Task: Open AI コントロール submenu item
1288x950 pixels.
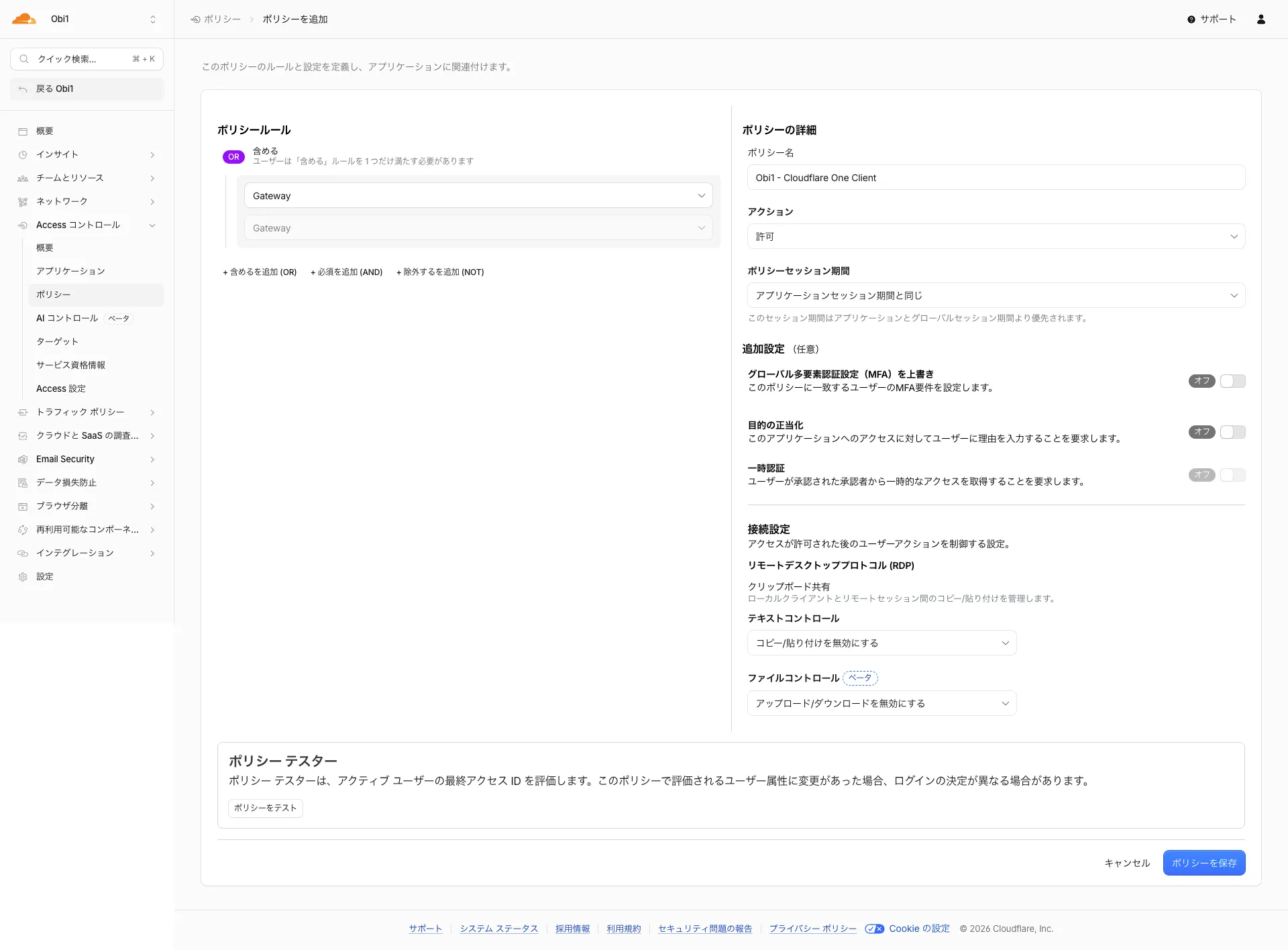Action: click(x=96, y=319)
